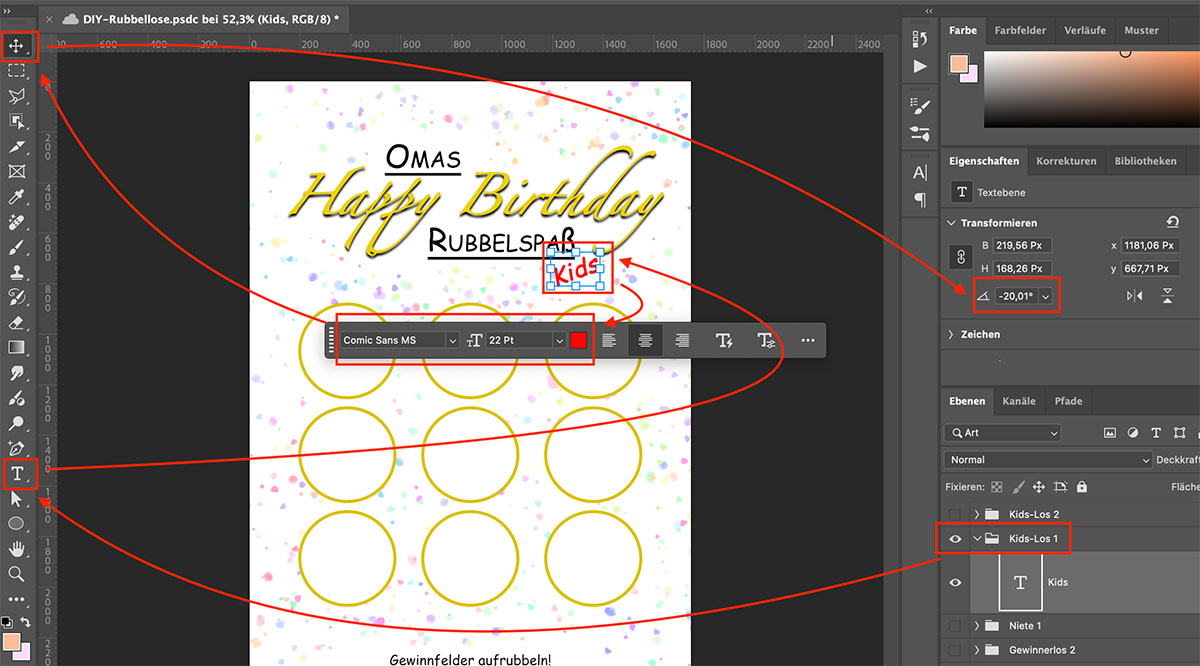
Task: Reset transform with the undo arrow icon
Action: tap(1172, 222)
